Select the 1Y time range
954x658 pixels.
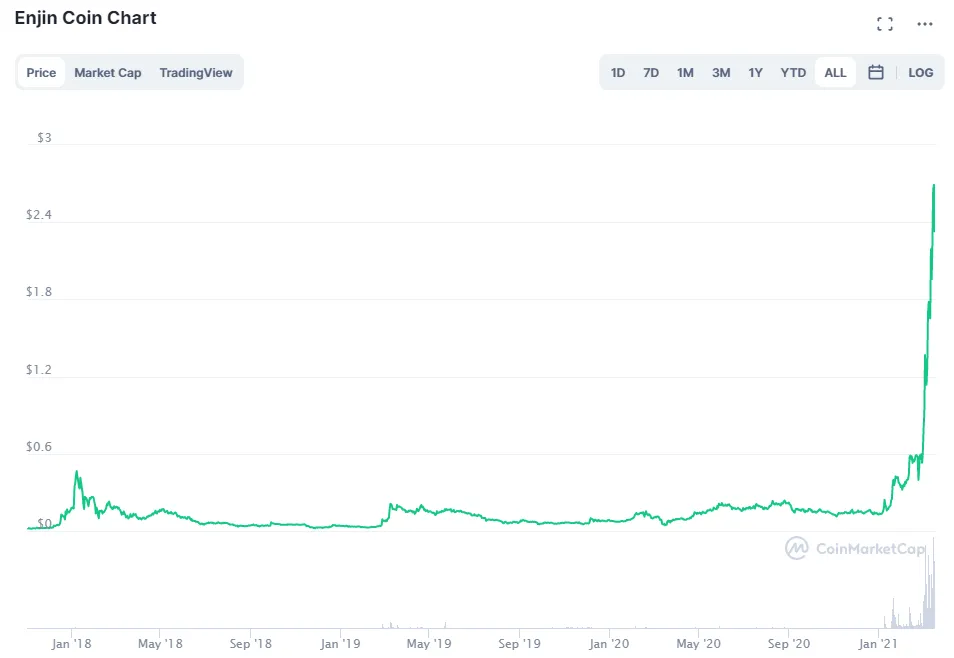(x=755, y=72)
